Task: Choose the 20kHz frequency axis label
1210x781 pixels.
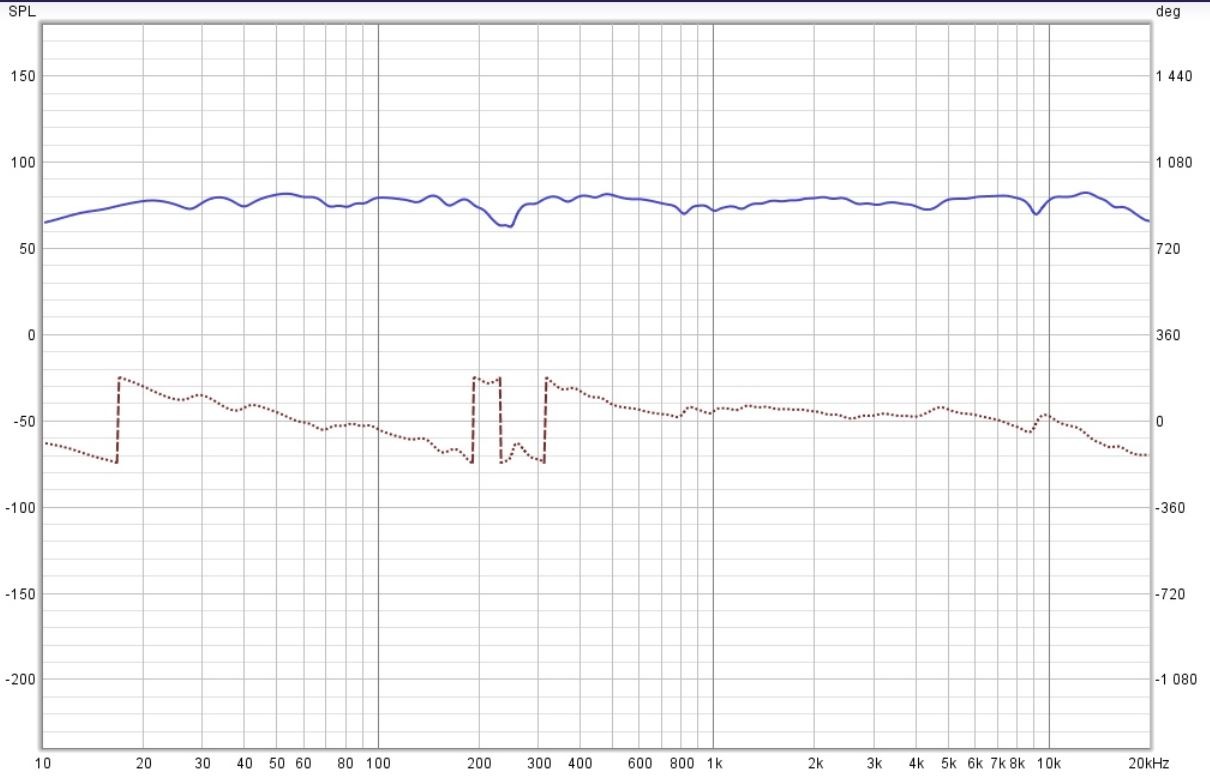Action: 1149,764
